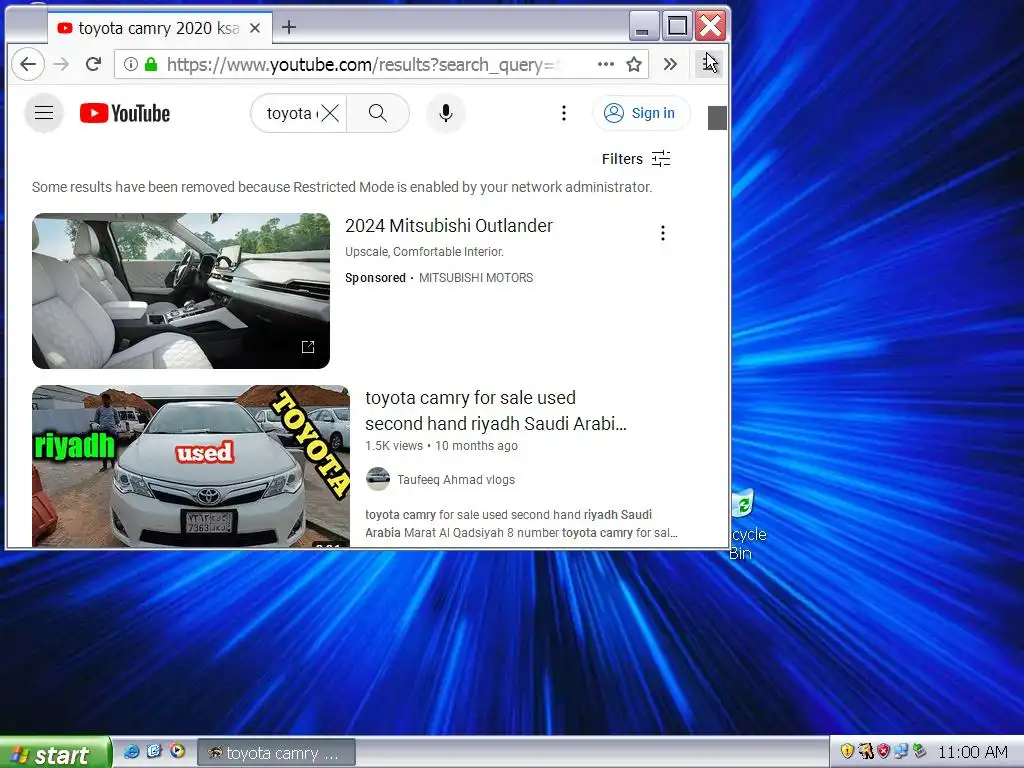The height and width of the screenshot is (768, 1024).
Task: Click the second quick launch icon
Action: point(154,752)
